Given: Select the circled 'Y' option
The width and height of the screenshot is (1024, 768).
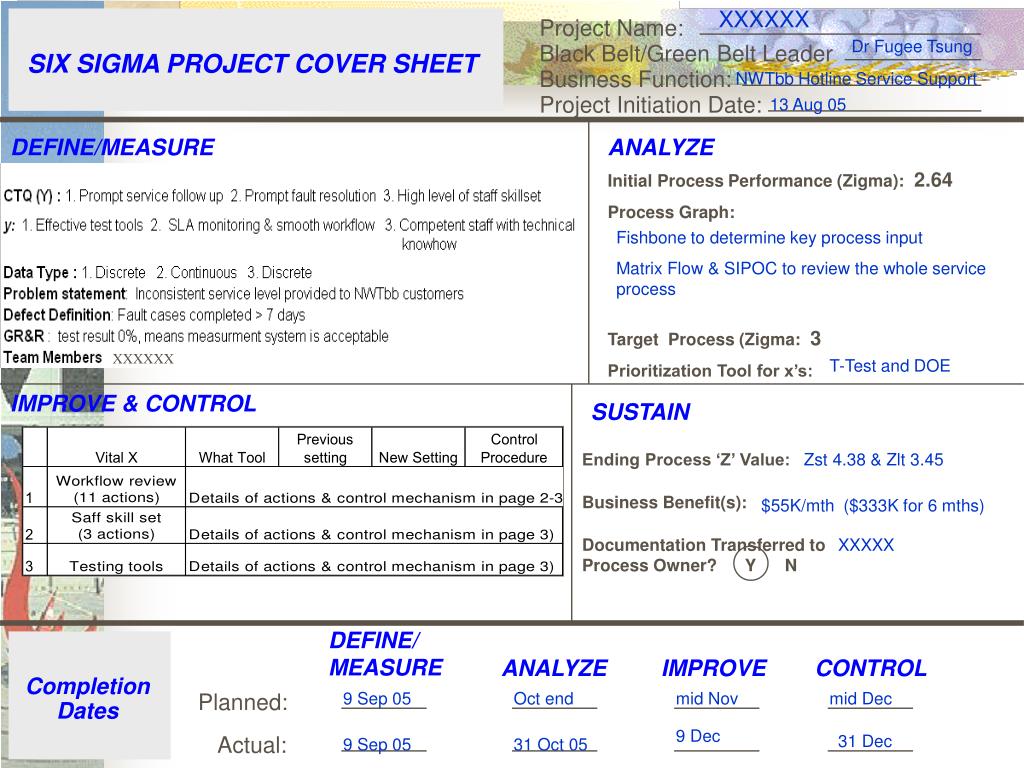Looking at the screenshot, I should (x=750, y=564).
